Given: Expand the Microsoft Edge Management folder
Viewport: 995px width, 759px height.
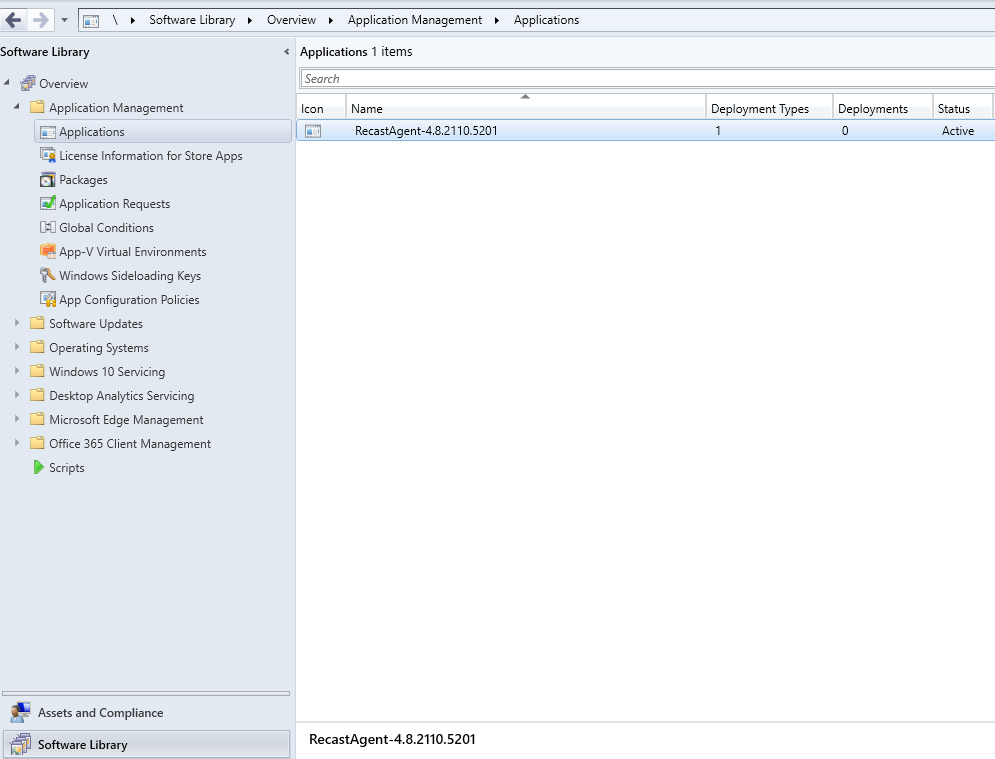Looking at the screenshot, I should (x=17, y=419).
